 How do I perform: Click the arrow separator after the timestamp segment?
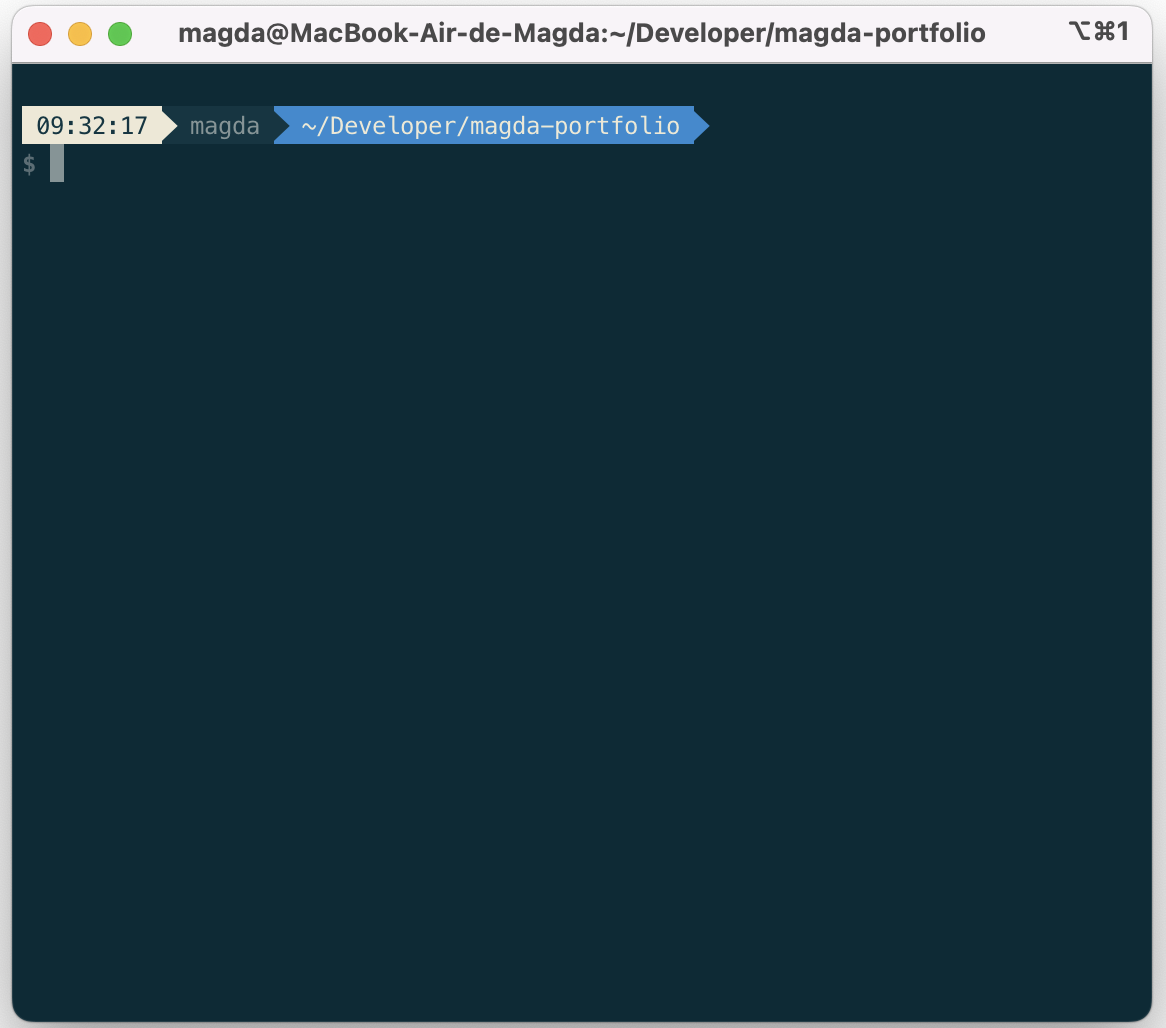pos(169,126)
